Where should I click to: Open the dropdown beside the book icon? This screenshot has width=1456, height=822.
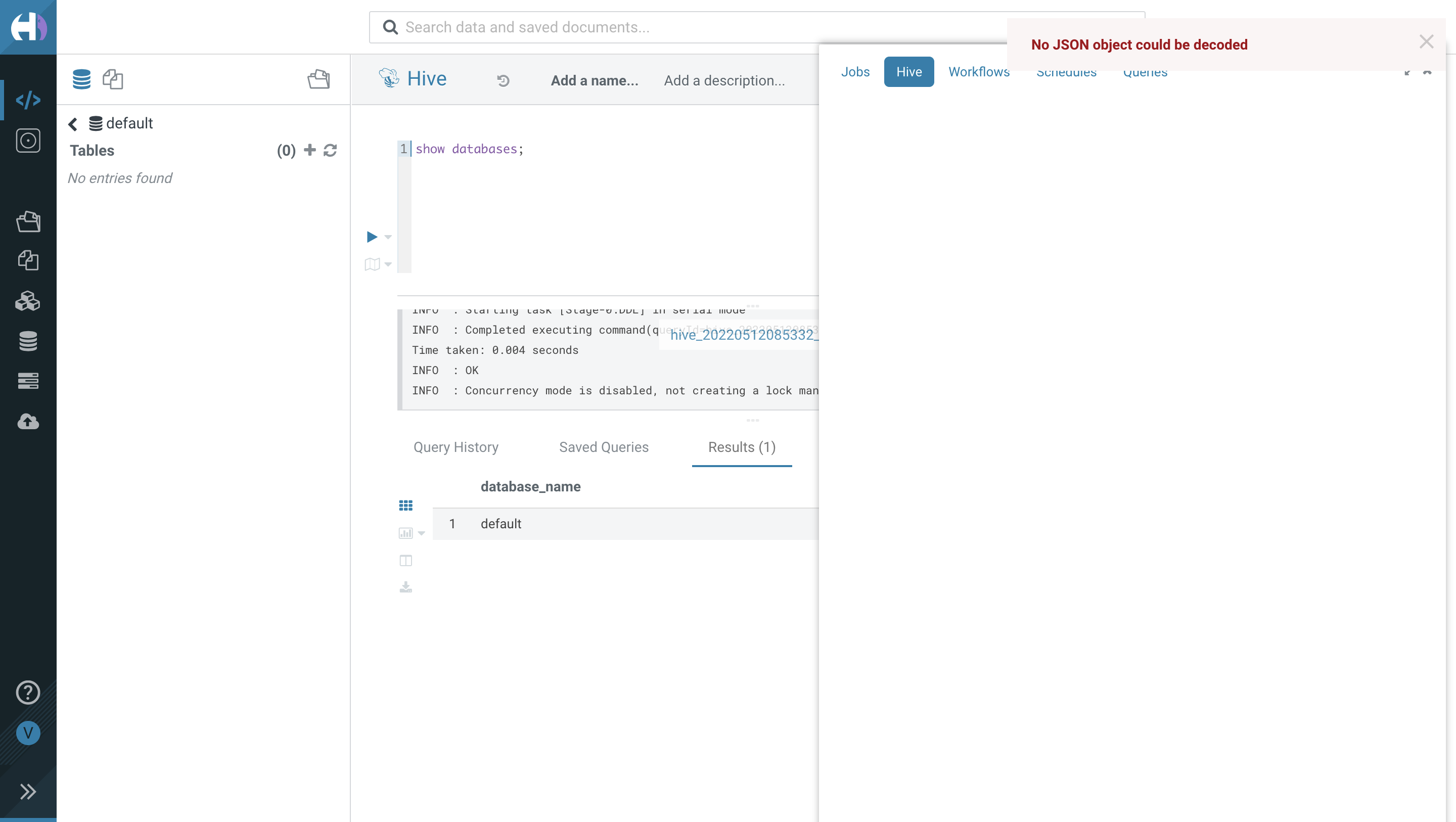click(388, 264)
